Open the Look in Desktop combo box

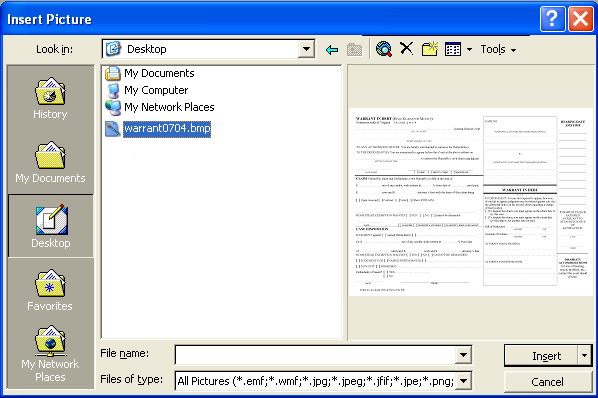click(x=208, y=49)
